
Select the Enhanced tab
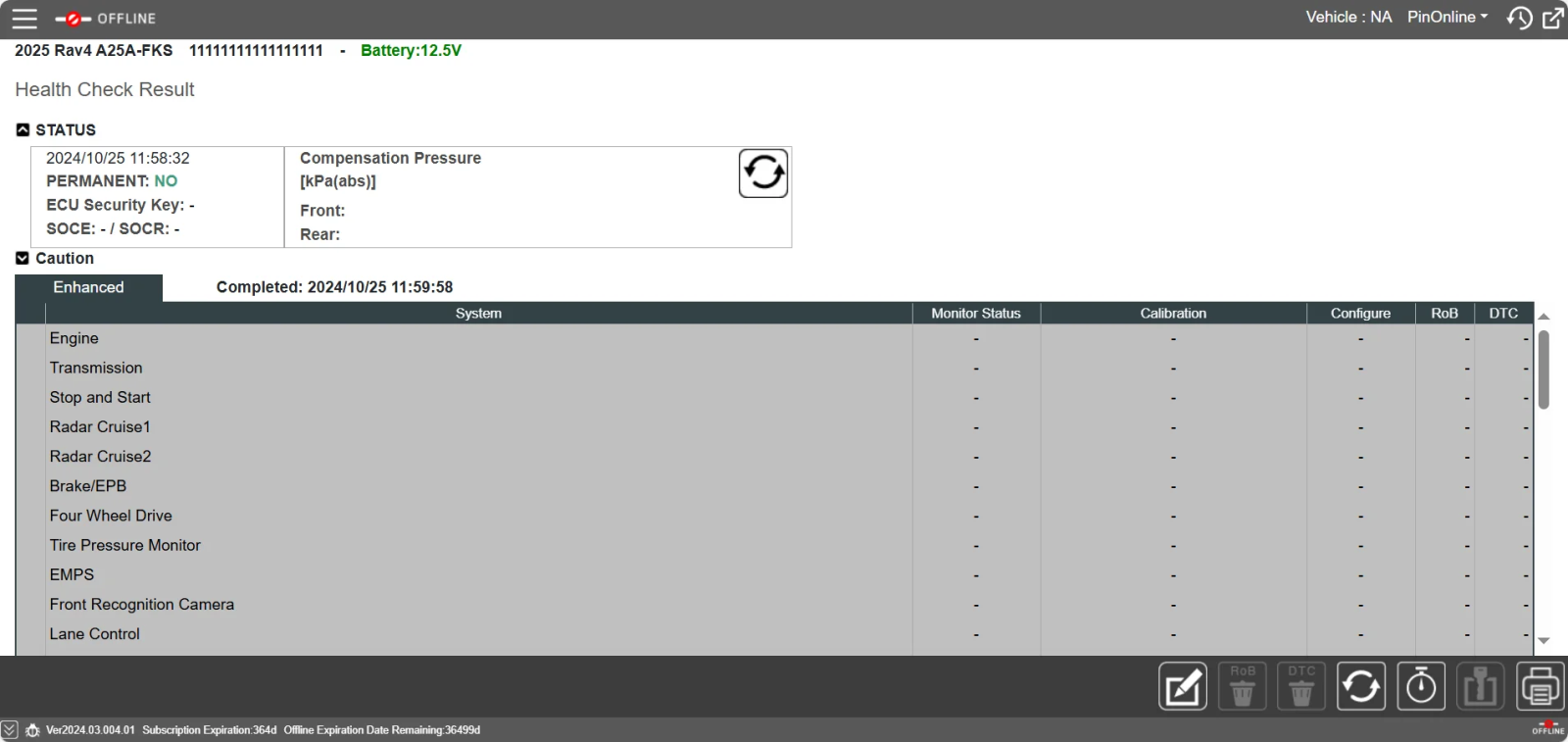(x=88, y=287)
